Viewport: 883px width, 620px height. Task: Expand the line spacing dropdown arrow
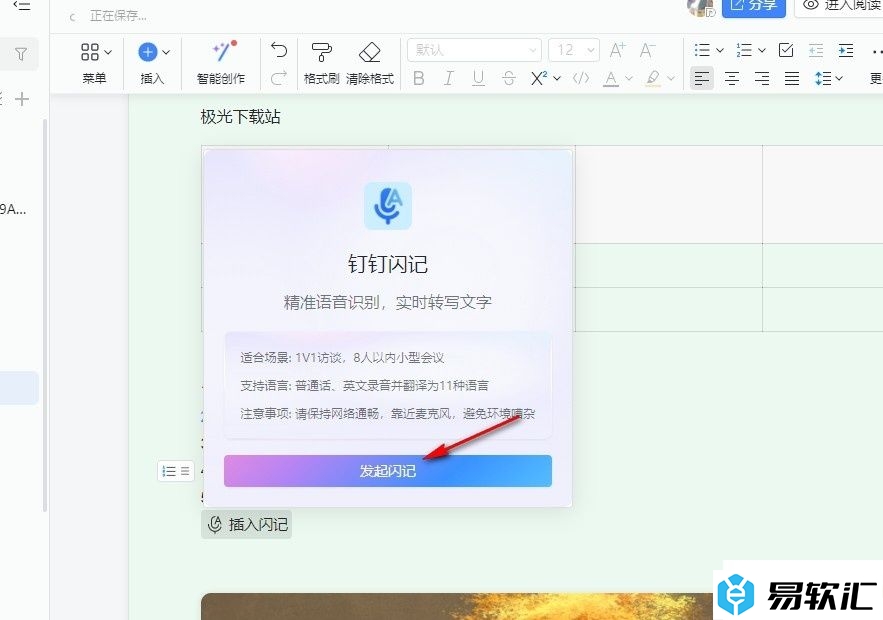(x=839, y=78)
